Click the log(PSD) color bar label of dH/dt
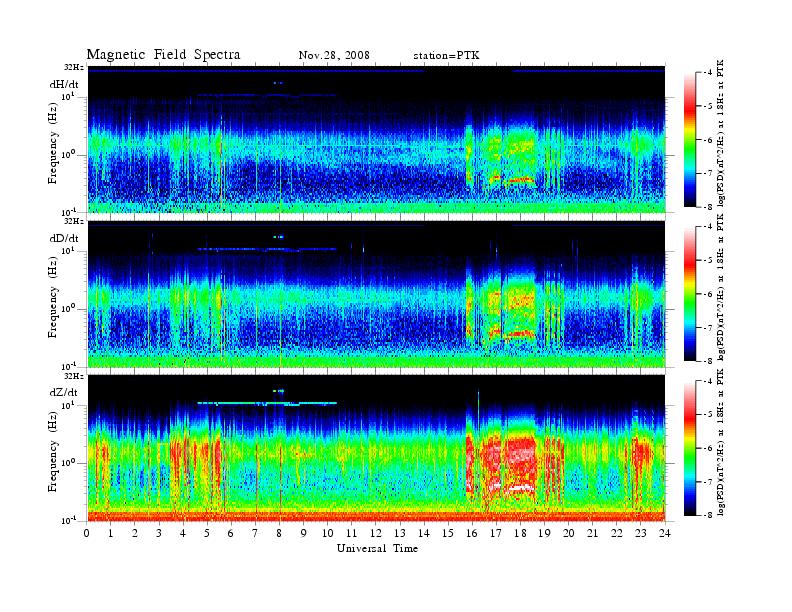This screenshot has width=792, height=612. (x=721, y=133)
